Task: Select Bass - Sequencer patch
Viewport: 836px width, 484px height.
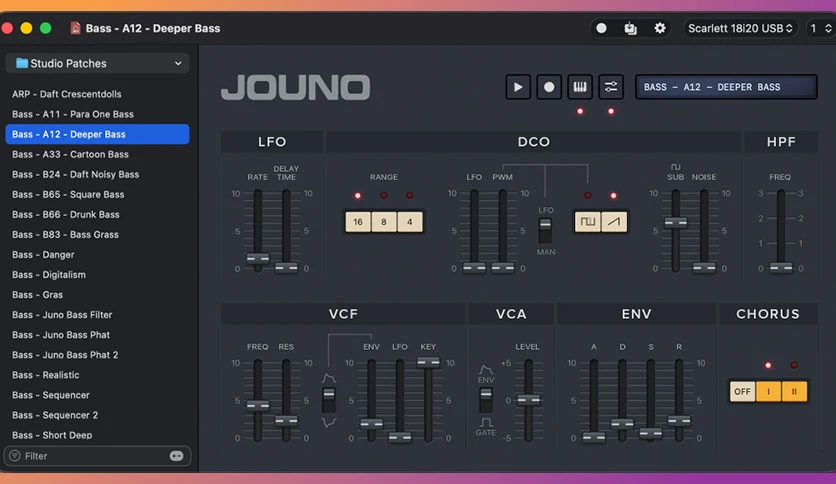Action: point(98,396)
